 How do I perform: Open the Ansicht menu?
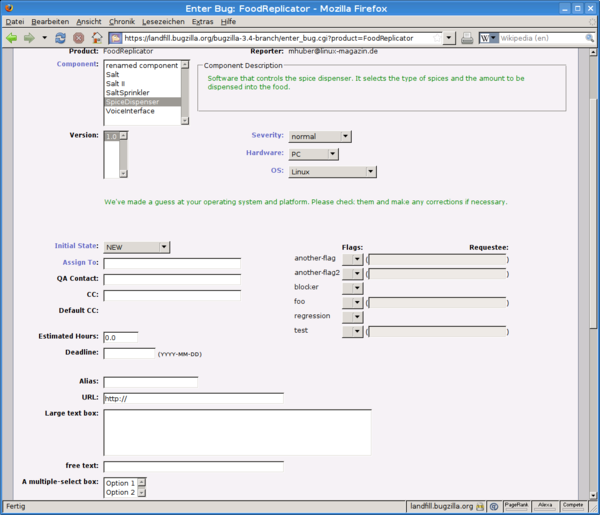(x=89, y=21)
